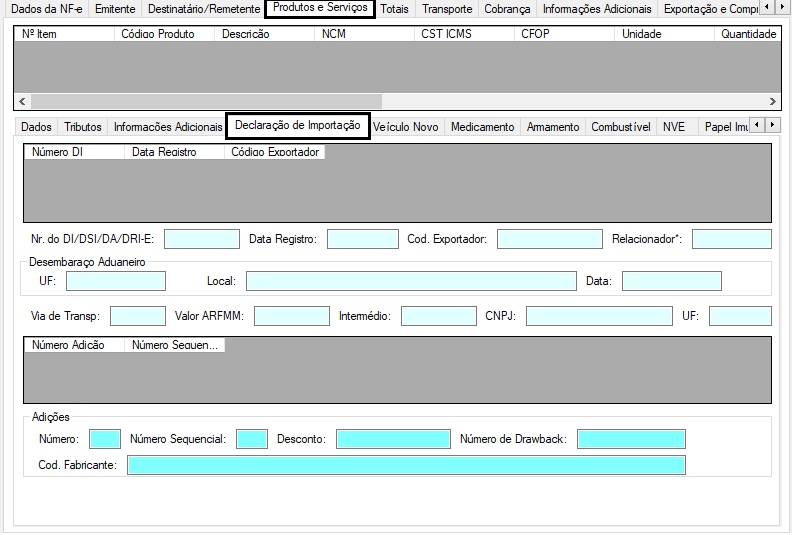Open top-level Informações Adicionais tab
Viewport: 792px width, 535px height.
pos(597,9)
